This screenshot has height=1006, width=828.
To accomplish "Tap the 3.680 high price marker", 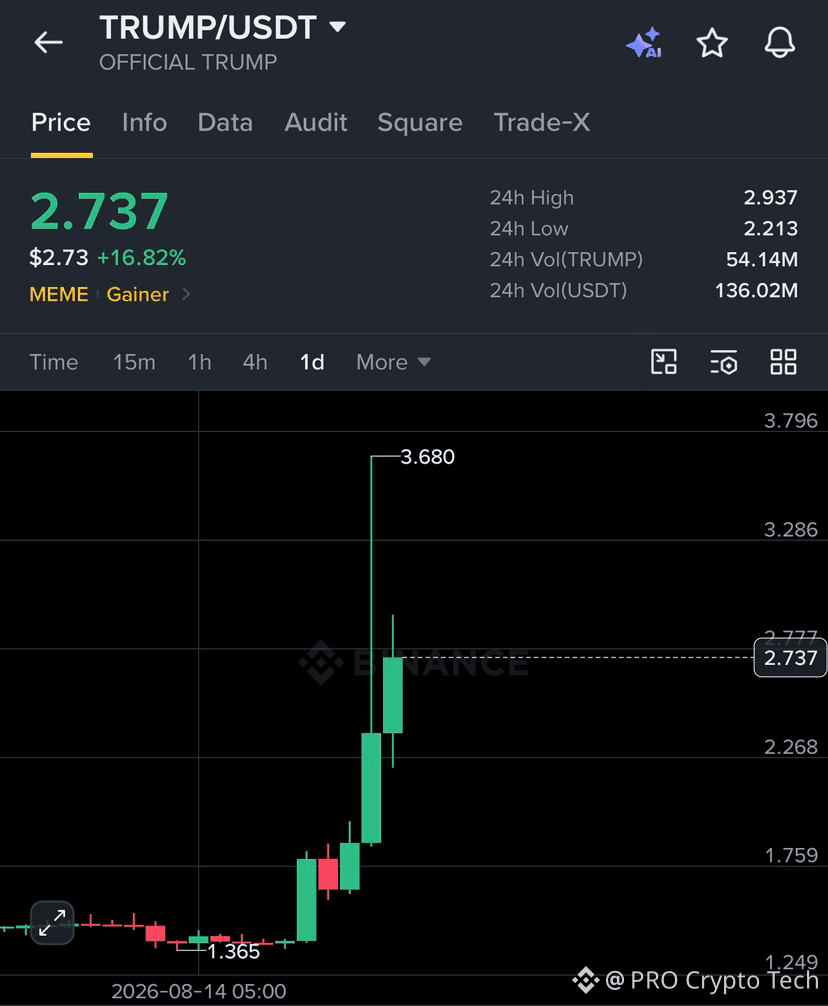I will pos(427,457).
